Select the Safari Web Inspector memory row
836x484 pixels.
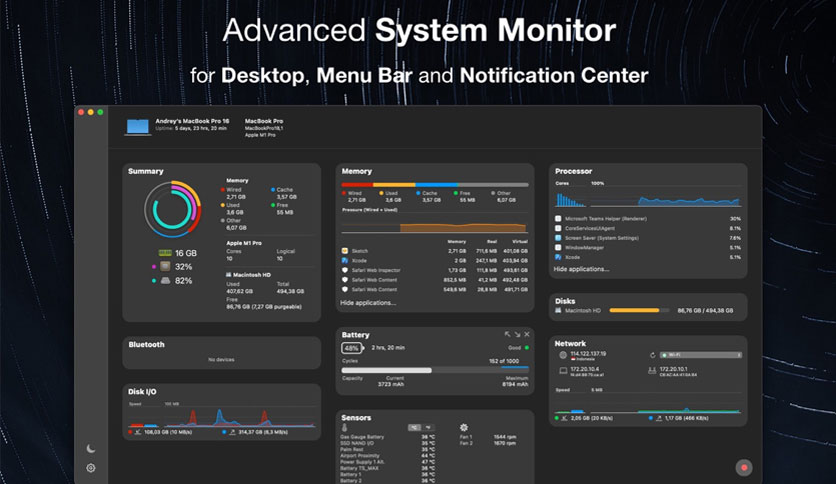click(435, 270)
